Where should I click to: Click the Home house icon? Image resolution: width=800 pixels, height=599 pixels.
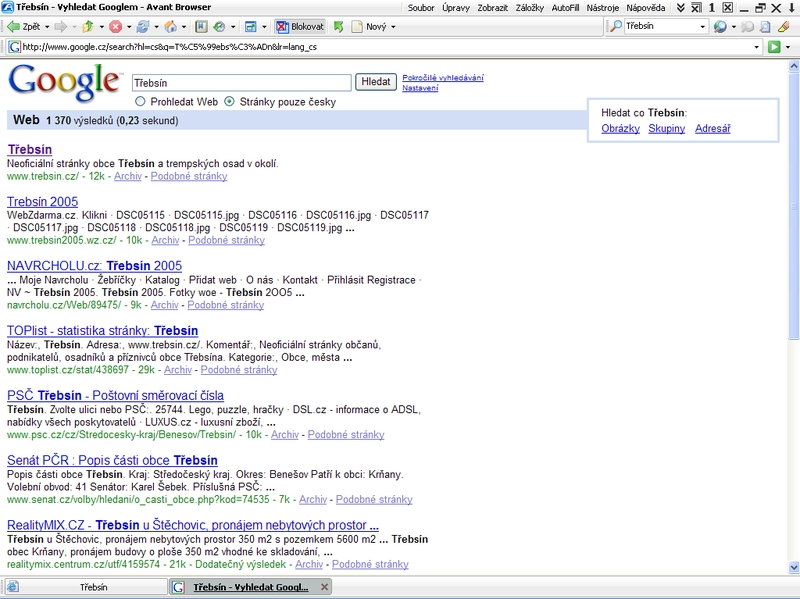coord(171,27)
